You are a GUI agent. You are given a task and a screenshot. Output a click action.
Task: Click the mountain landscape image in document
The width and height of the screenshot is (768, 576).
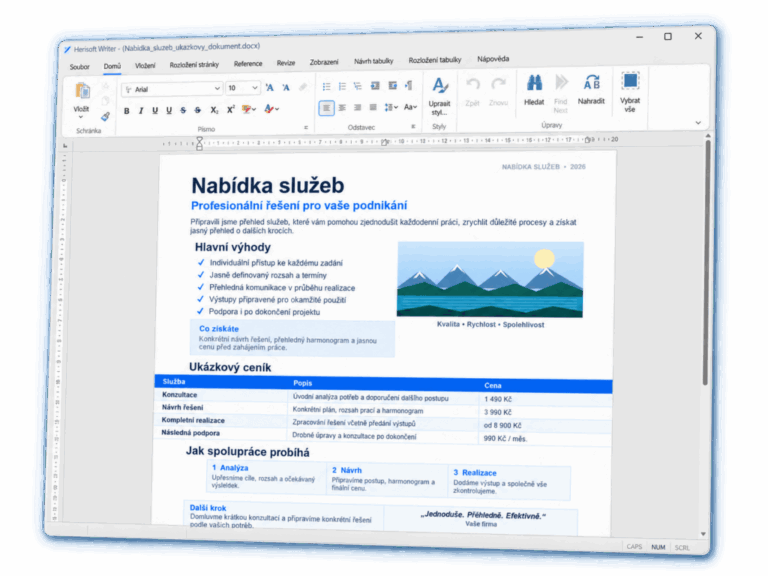[490, 279]
